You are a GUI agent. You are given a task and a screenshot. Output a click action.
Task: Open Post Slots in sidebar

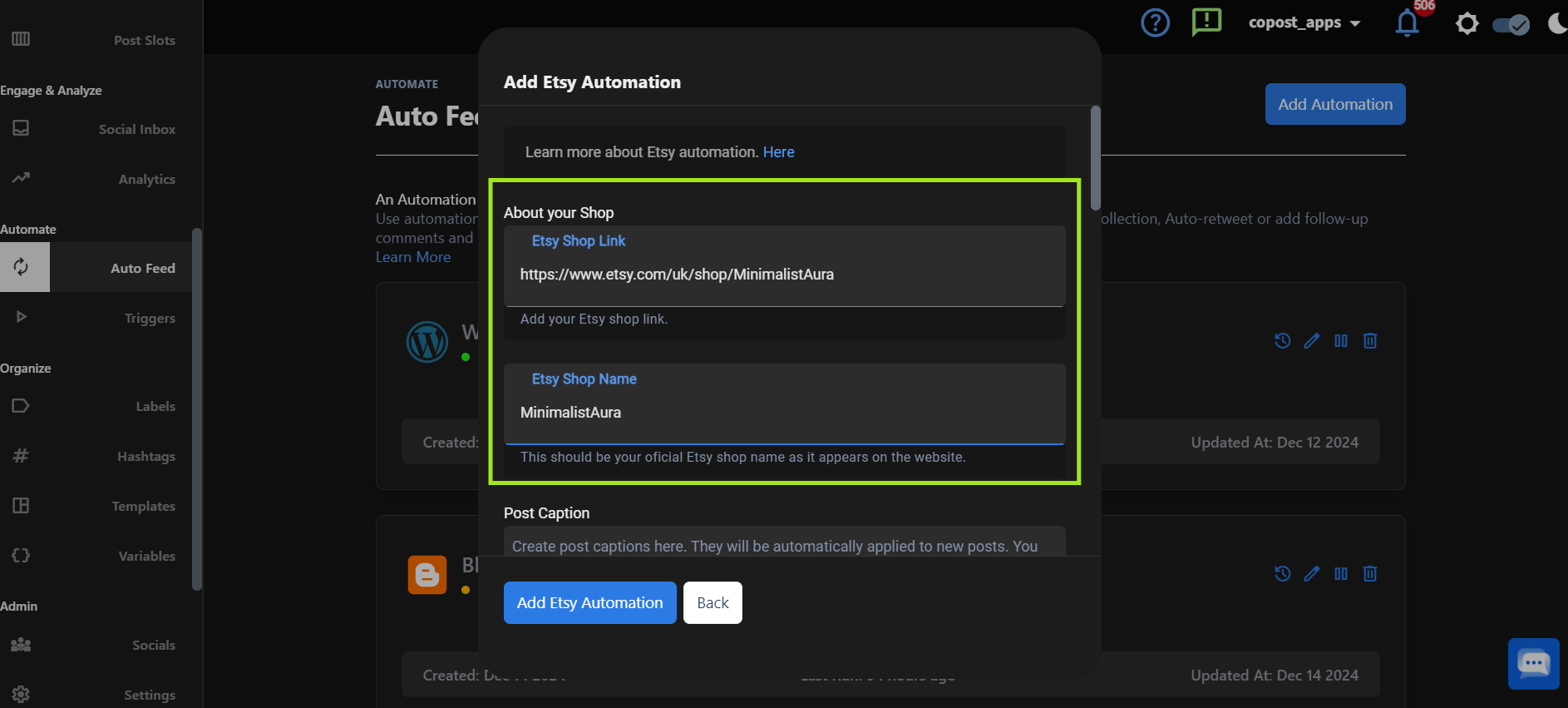[x=145, y=40]
